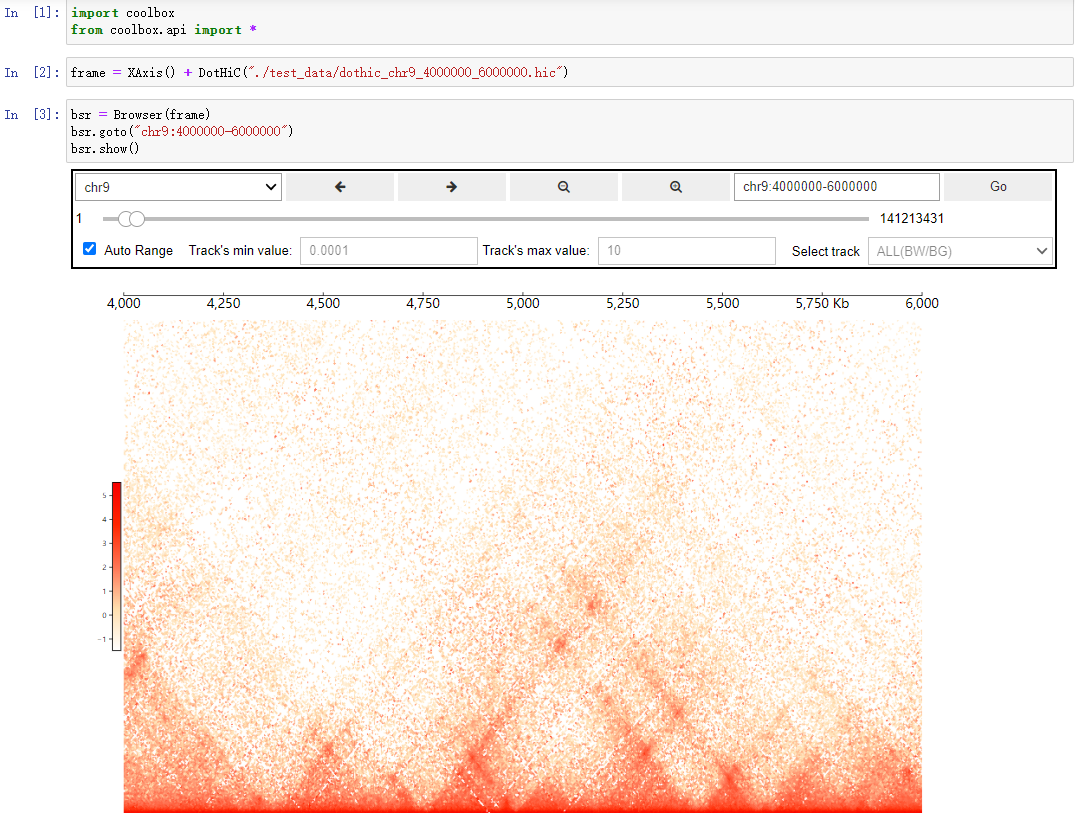Click the .hic file path string in cell 2
Viewport: 1075px width, 820px height.
pyautogui.click(x=405, y=73)
